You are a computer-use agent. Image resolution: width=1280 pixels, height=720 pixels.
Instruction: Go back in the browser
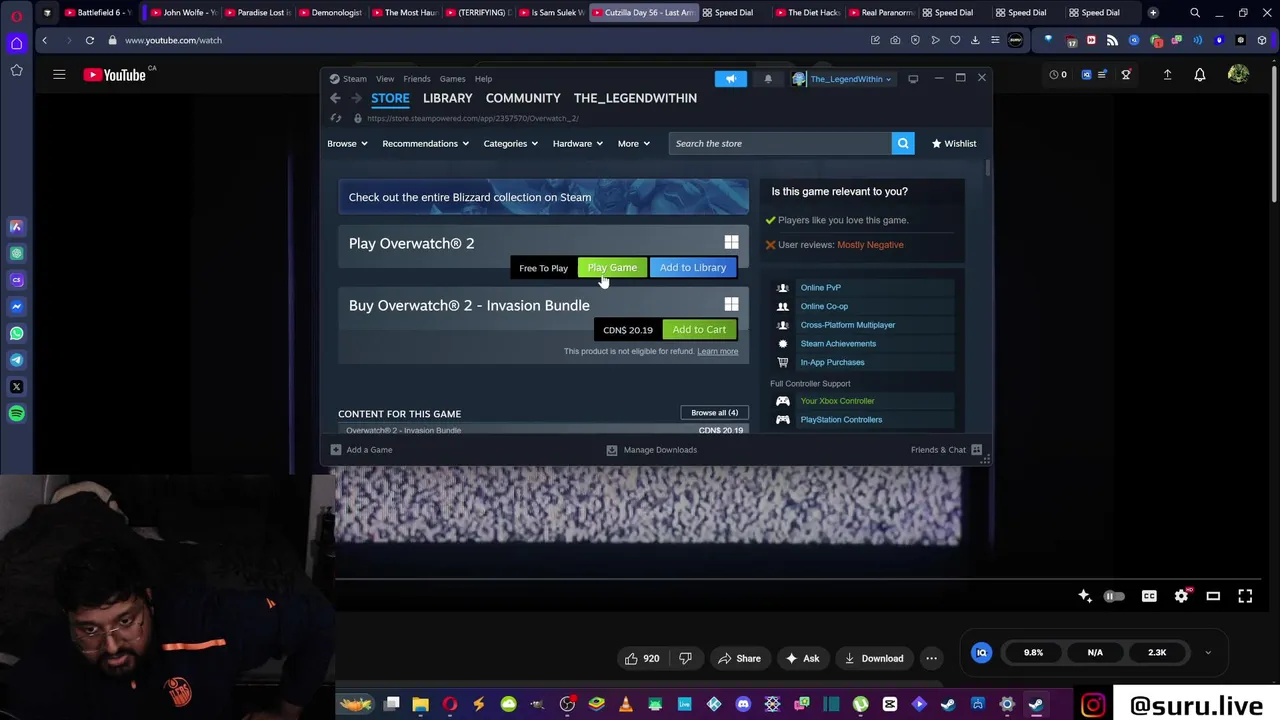click(44, 40)
